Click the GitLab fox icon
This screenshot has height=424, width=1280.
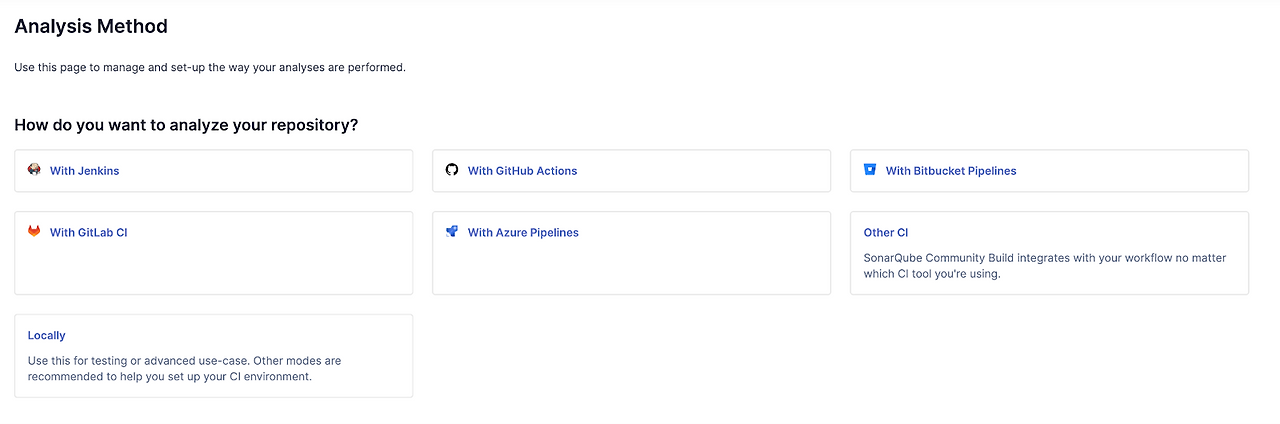click(x=34, y=231)
